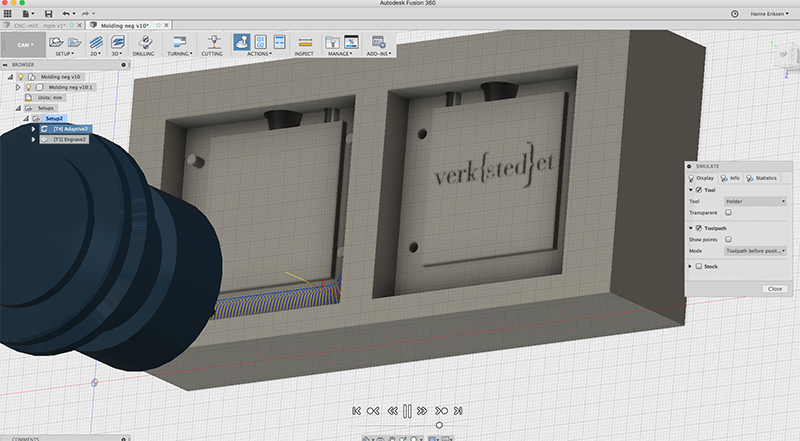
Task: Open the File menu icon
Action: 28,14
